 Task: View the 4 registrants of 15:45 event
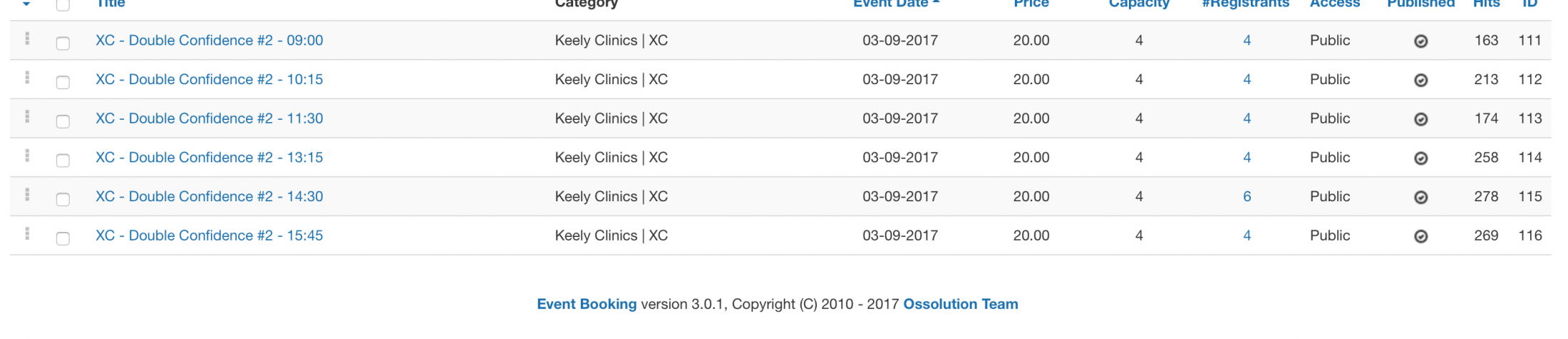(x=1247, y=236)
